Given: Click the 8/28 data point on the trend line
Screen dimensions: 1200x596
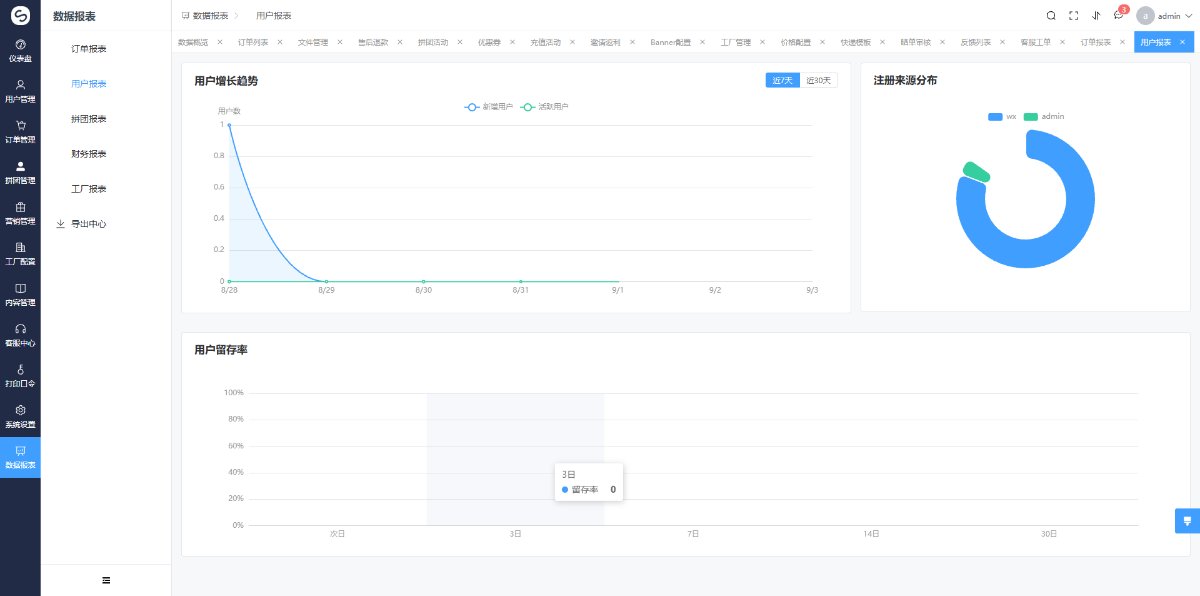Looking at the screenshot, I should tap(229, 125).
